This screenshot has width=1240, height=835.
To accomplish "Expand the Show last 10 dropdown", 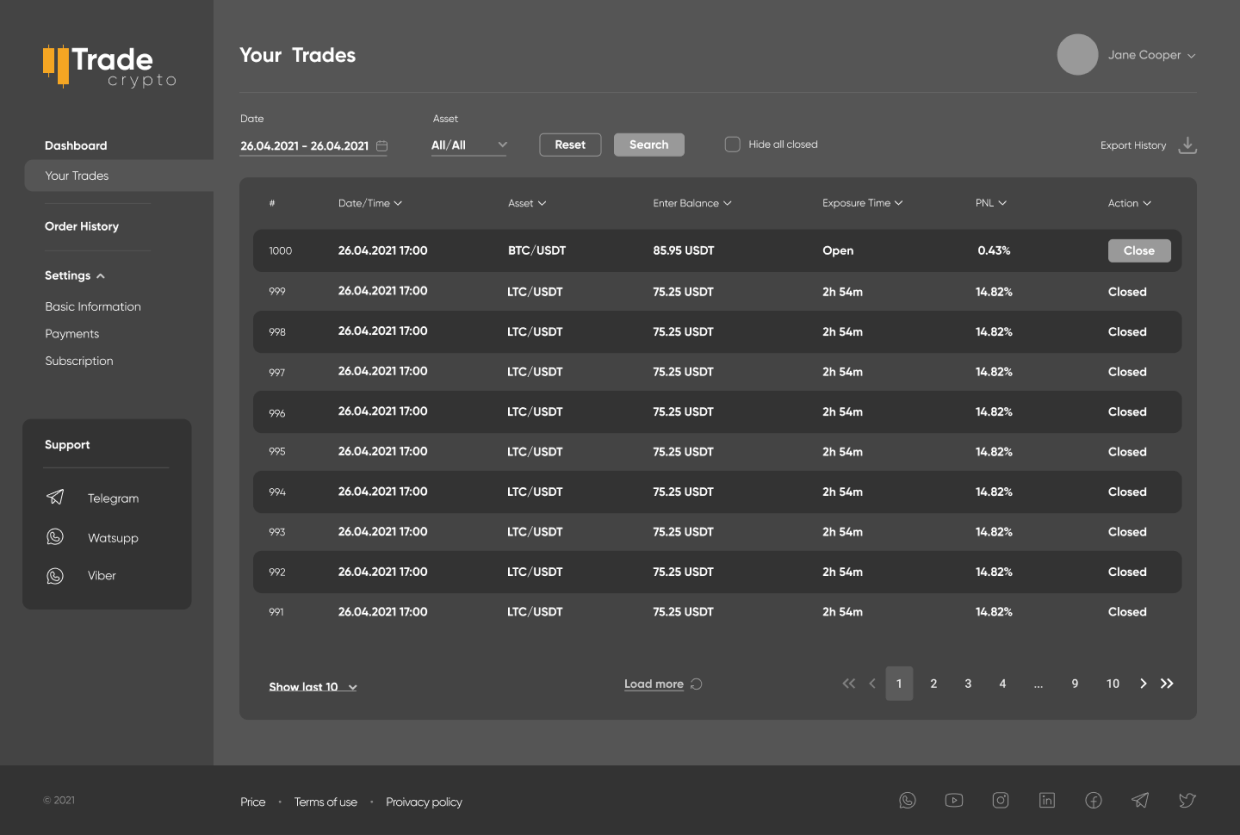I will tap(313, 687).
